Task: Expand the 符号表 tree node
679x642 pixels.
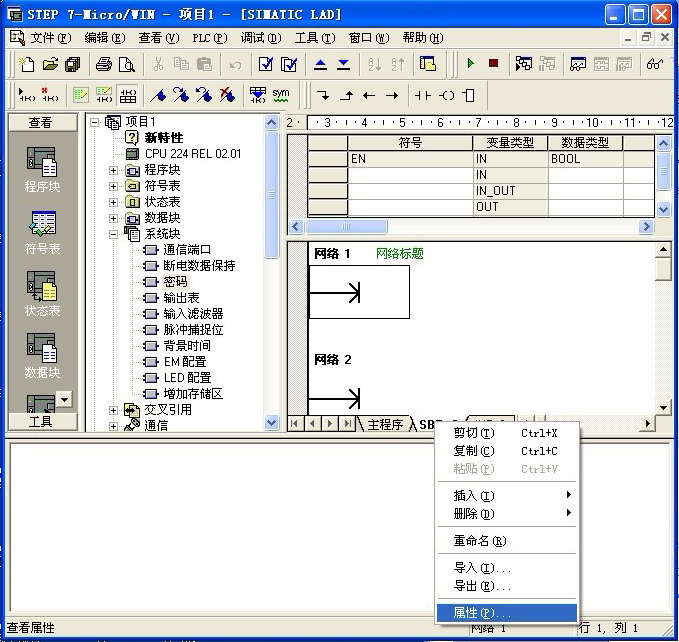Action: pos(113,186)
